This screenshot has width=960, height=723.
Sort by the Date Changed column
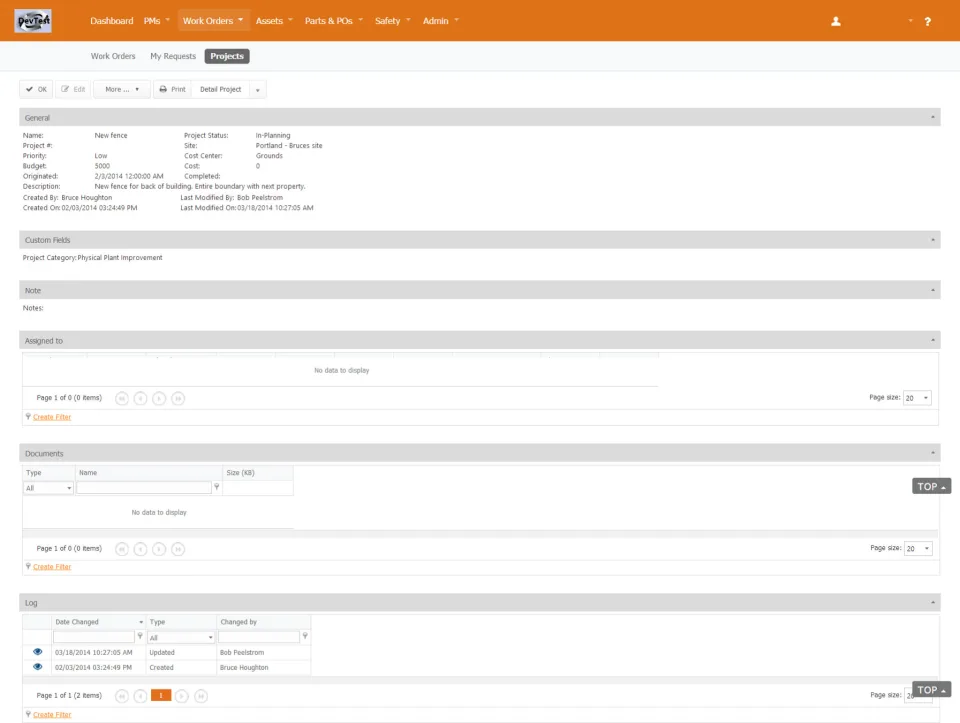pos(99,622)
